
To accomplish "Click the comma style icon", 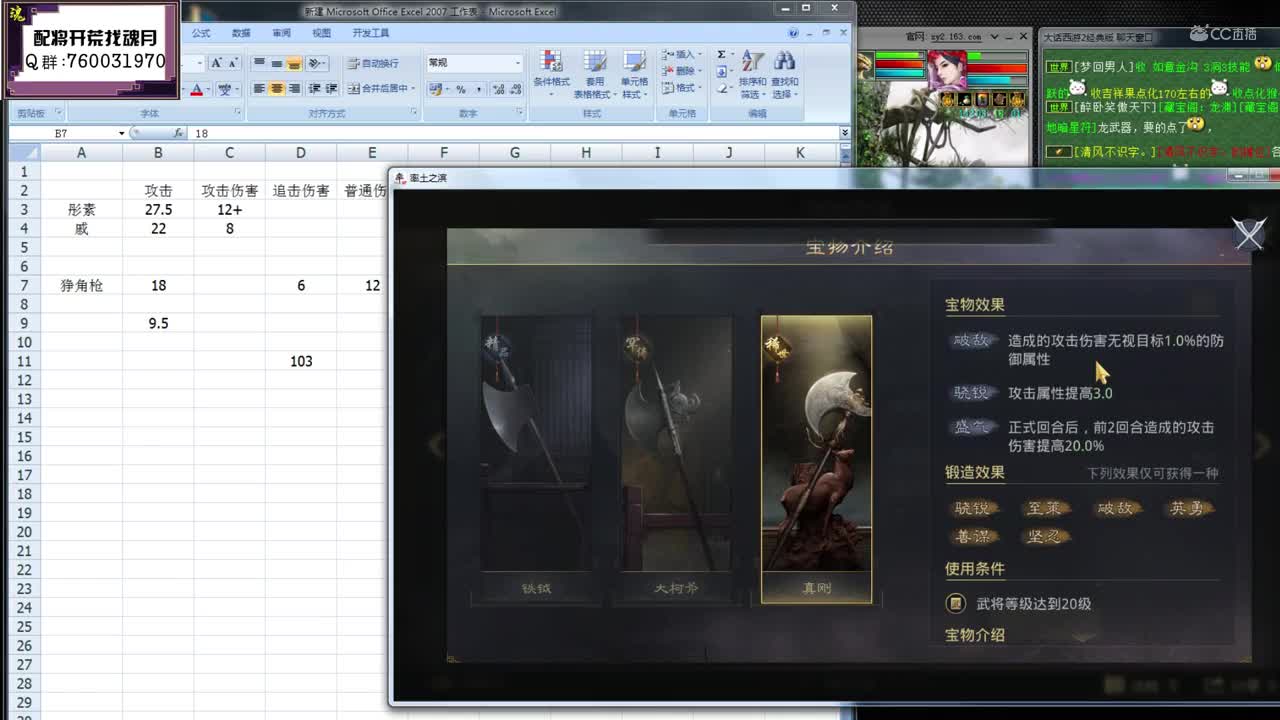I will click(x=480, y=89).
